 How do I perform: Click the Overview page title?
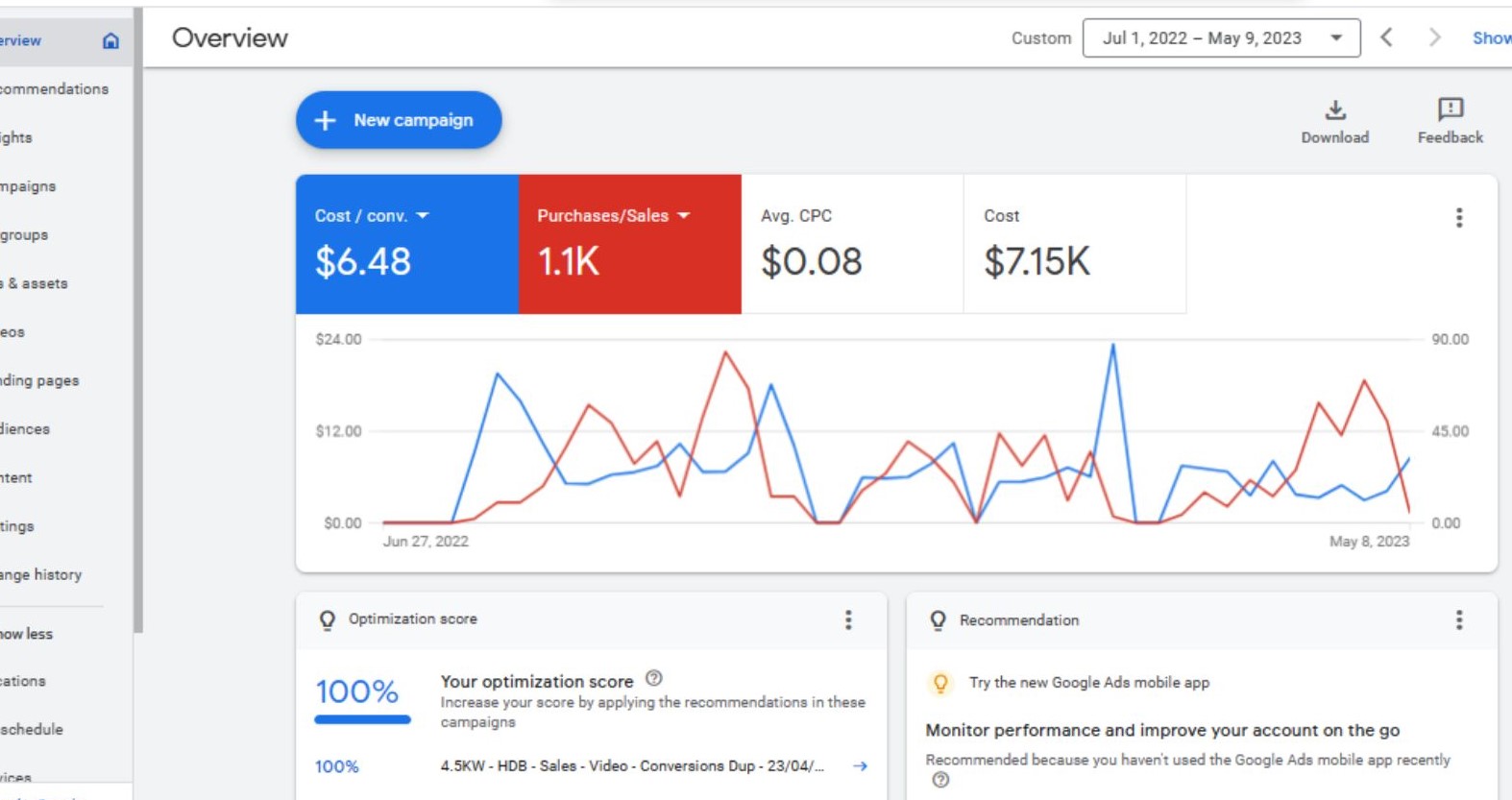coord(230,37)
